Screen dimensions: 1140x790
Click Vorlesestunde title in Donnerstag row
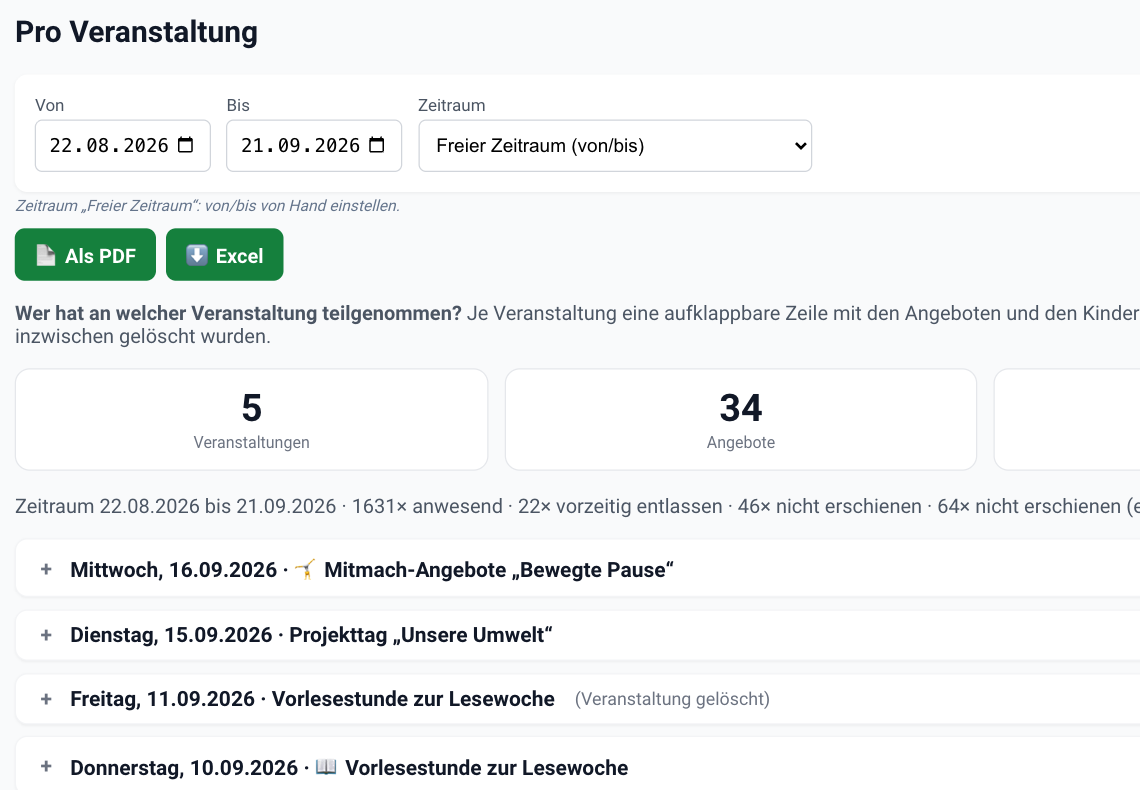point(486,767)
